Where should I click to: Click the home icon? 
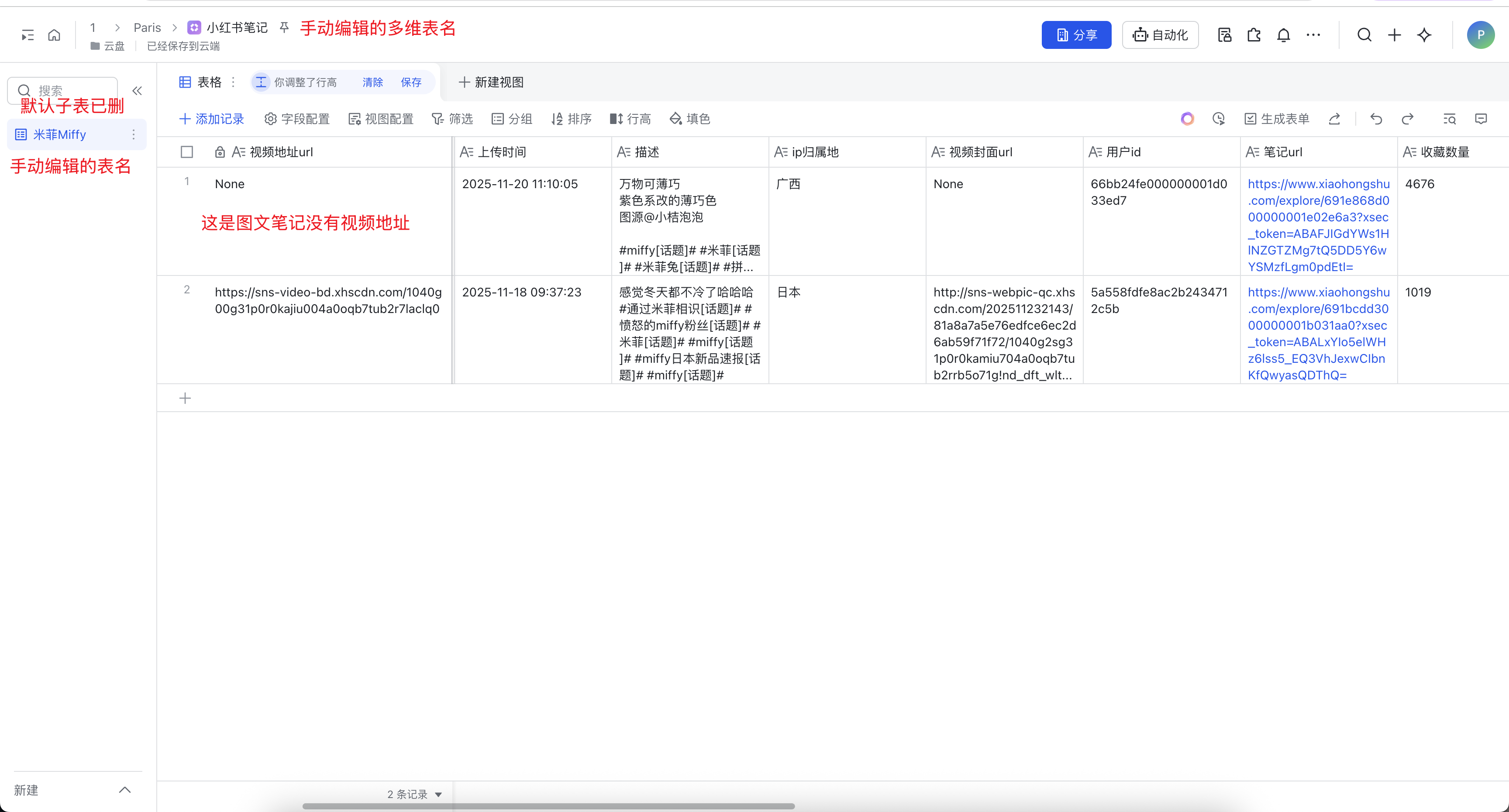tap(54, 35)
